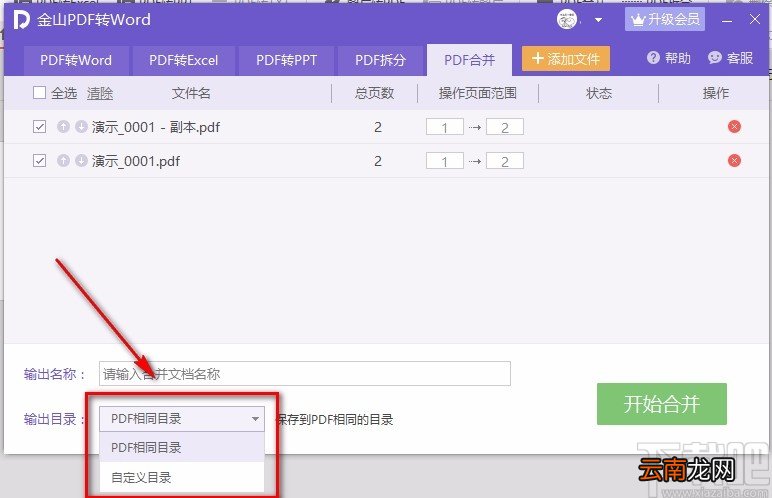The image size is (772, 498).
Task: Select the PDF合并 tab
Action: tap(469, 60)
